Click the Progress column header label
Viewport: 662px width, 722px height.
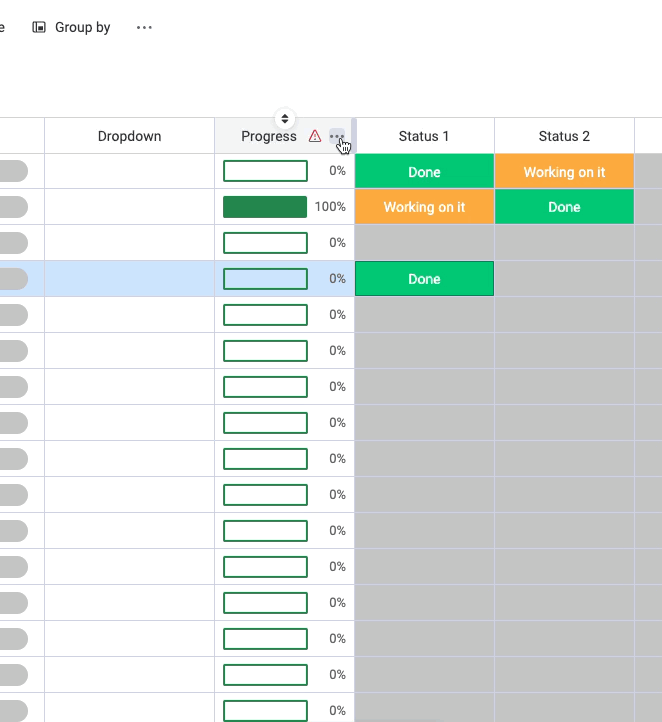tap(269, 136)
